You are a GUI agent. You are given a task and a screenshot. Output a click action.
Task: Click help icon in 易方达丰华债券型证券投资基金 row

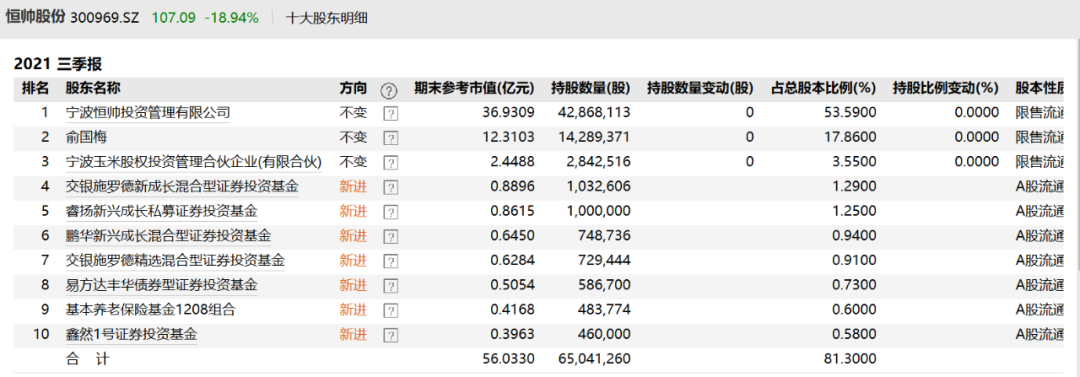(390, 286)
